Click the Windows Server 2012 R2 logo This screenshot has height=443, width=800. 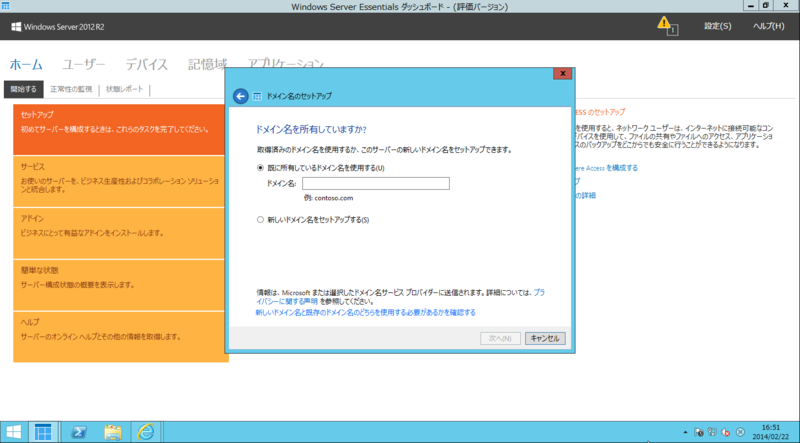tap(58, 27)
